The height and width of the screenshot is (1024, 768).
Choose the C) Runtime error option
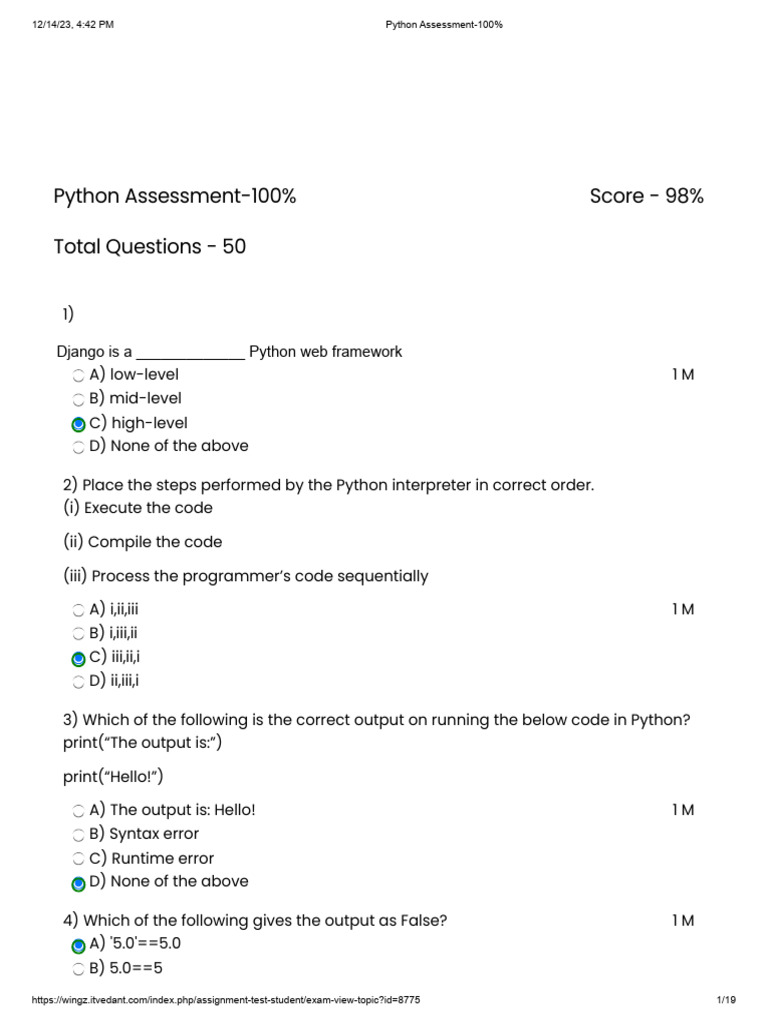click(x=79, y=859)
